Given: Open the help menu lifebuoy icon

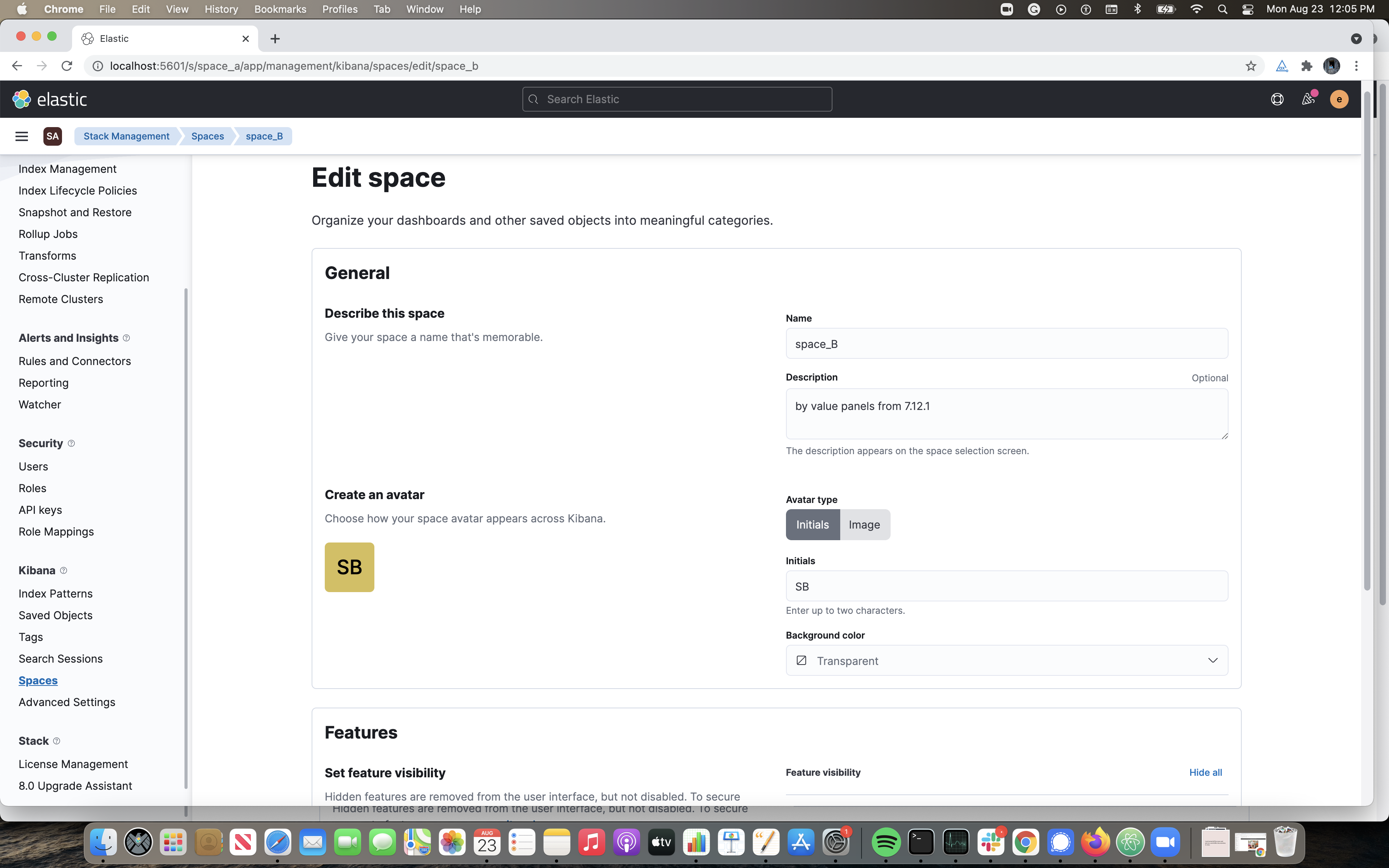Looking at the screenshot, I should click(1277, 99).
